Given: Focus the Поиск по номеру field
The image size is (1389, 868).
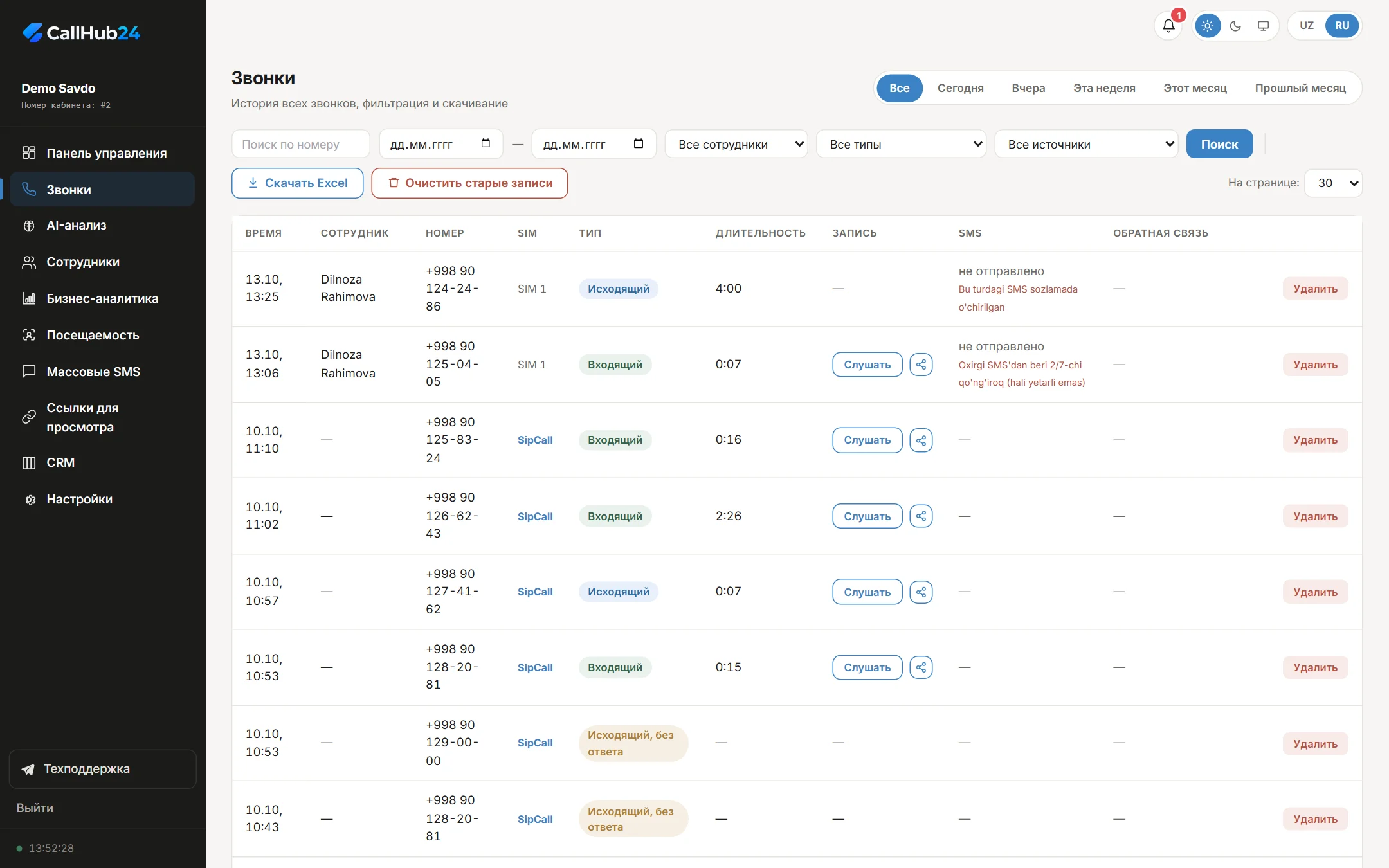Looking at the screenshot, I should coord(300,144).
